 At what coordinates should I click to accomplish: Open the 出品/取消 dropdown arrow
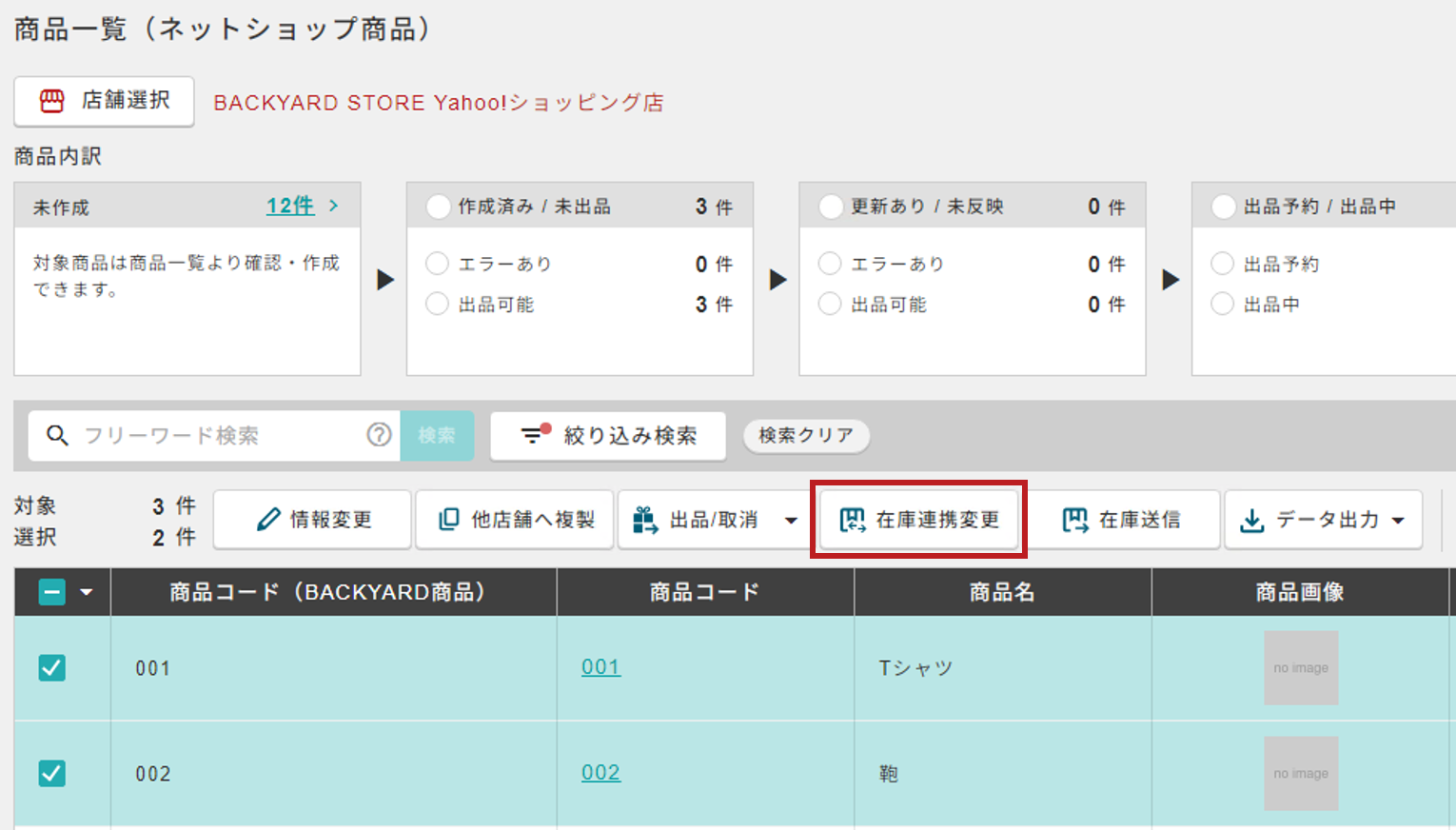click(791, 520)
